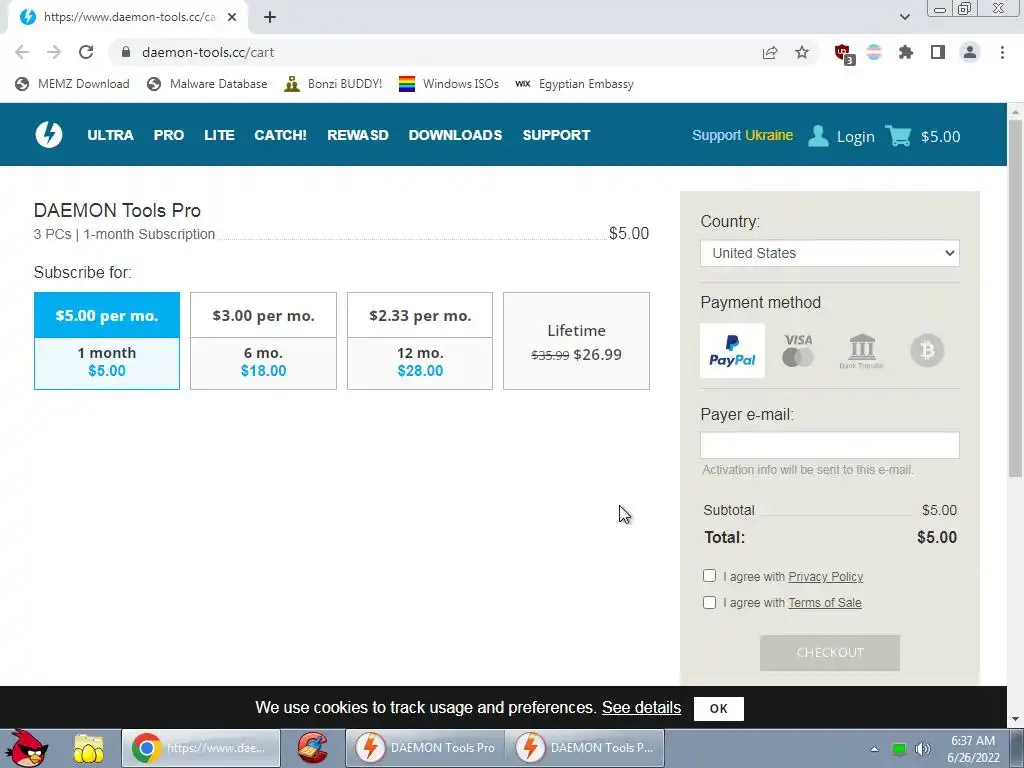Switch to Chrome taskbar window
This screenshot has width=1024, height=768.
[x=200, y=748]
